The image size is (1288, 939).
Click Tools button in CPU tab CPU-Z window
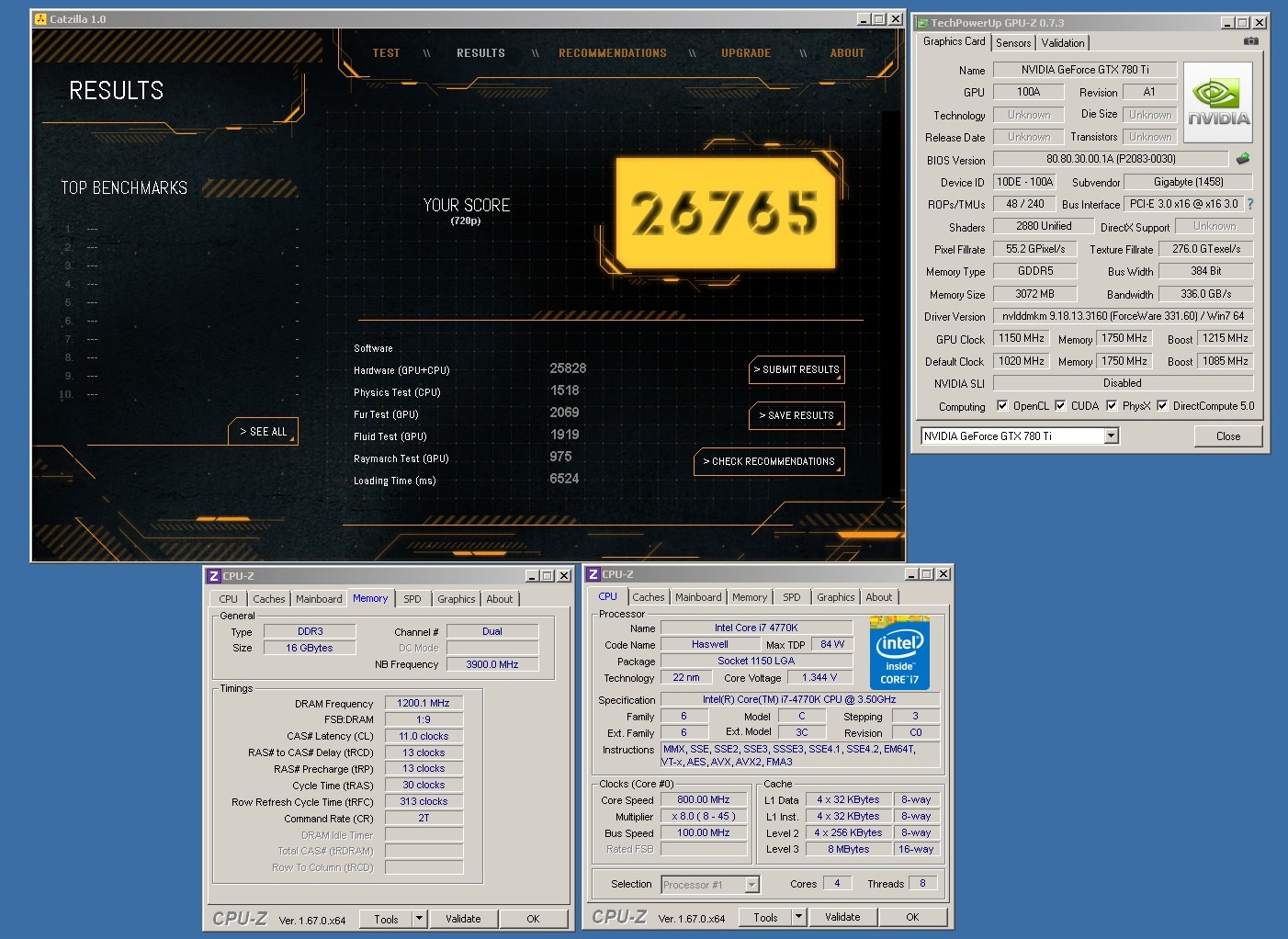pyautogui.click(x=765, y=917)
